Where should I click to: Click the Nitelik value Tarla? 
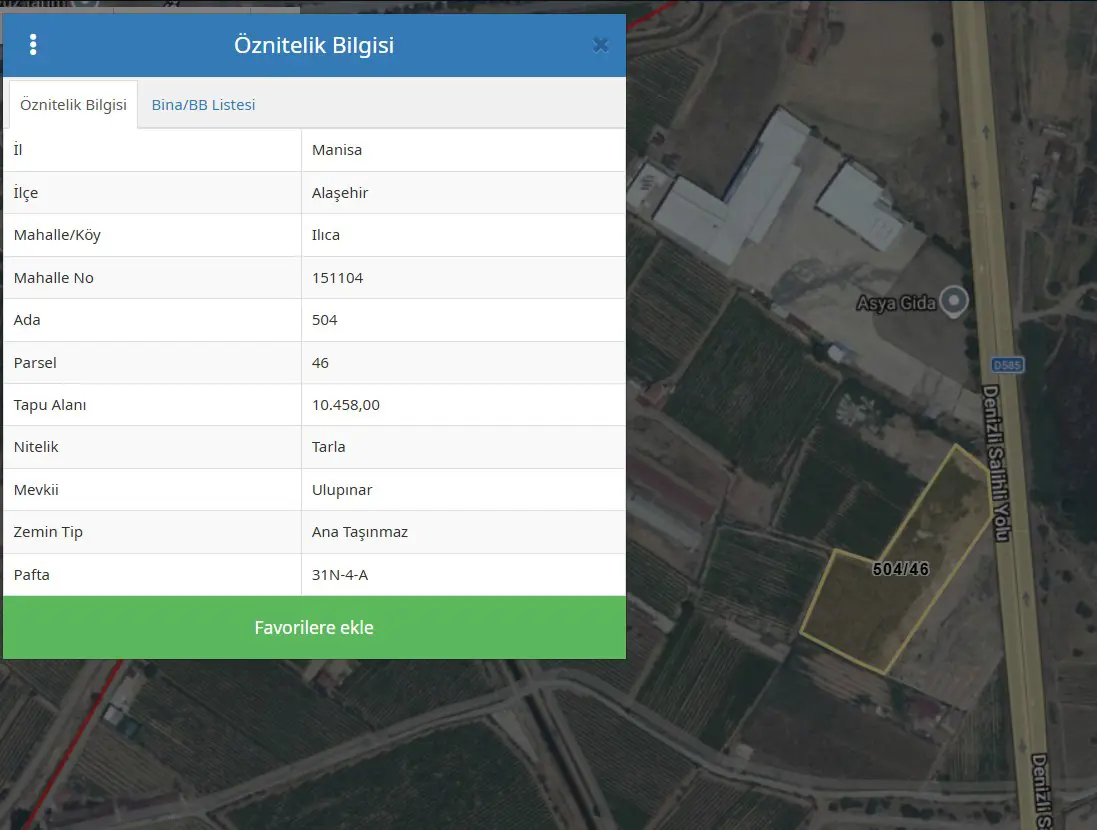click(328, 446)
